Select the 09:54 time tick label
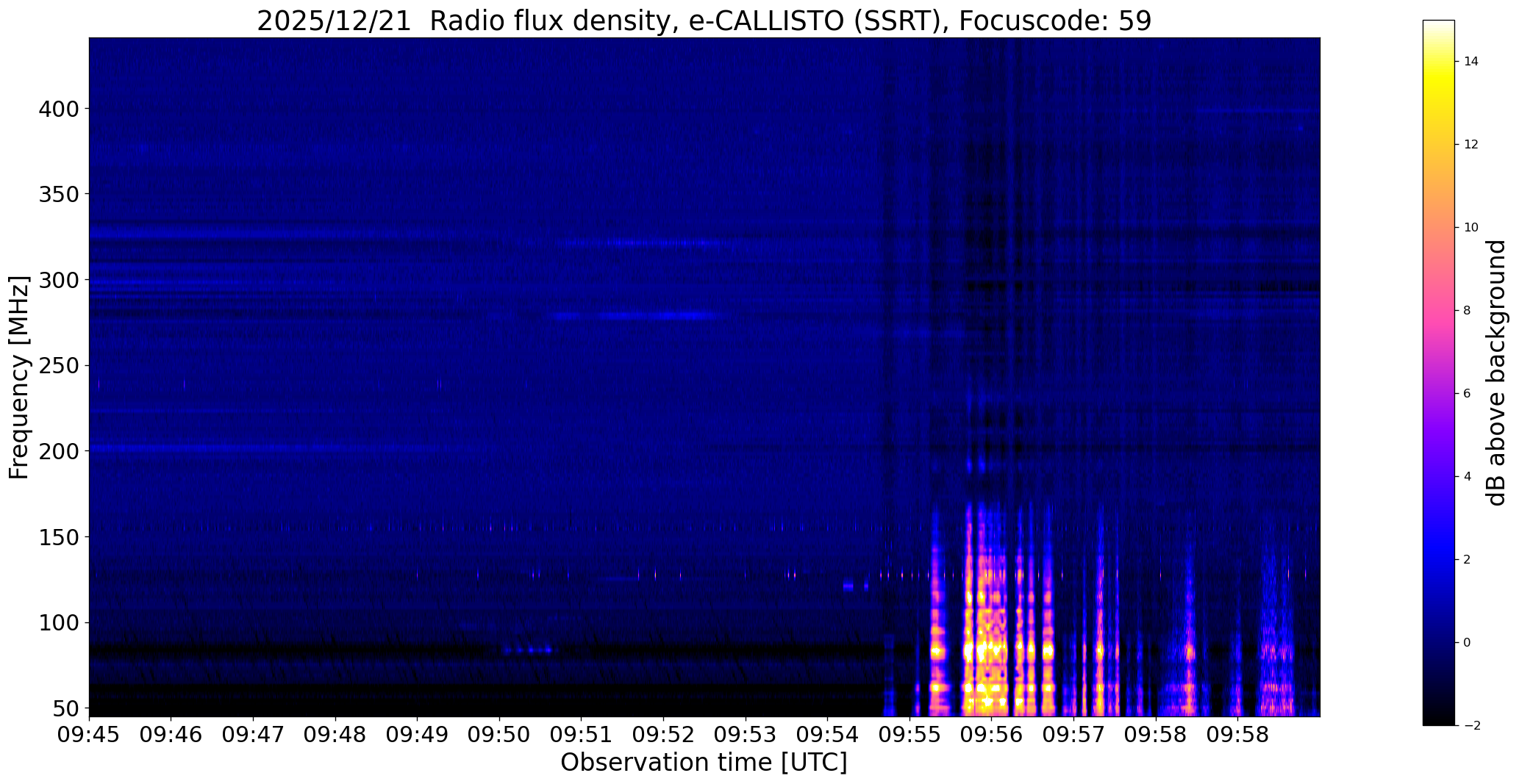1519x784 pixels. [x=828, y=734]
